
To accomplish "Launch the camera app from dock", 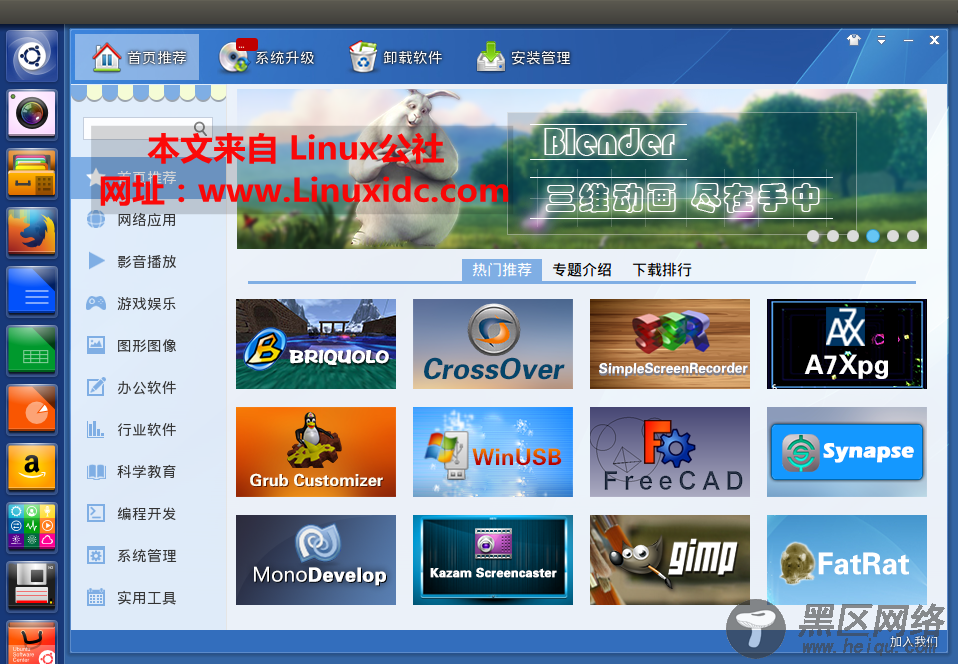I will coord(32,114).
